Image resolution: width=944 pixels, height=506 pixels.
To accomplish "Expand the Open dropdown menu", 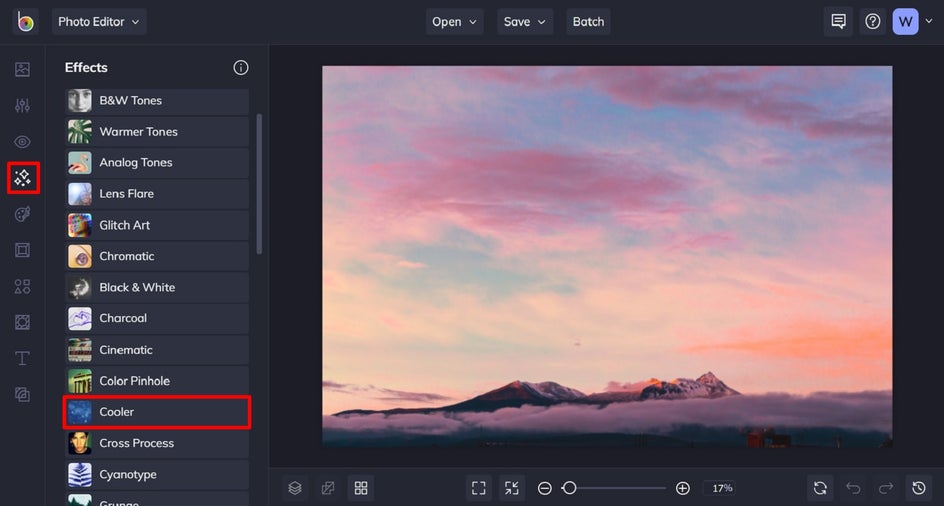I will pos(456,22).
